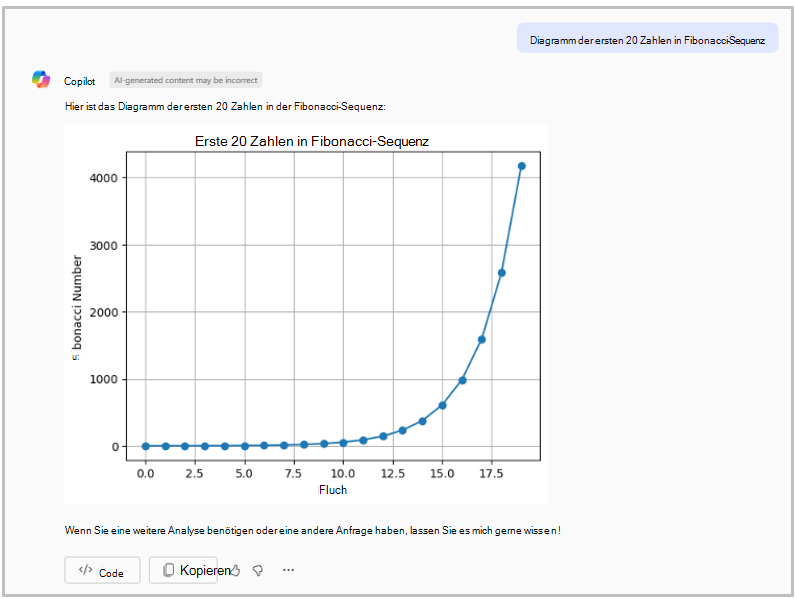Click the thumbs down feedback icon
The height and width of the screenshot is (598, 795).
point(258,571)
